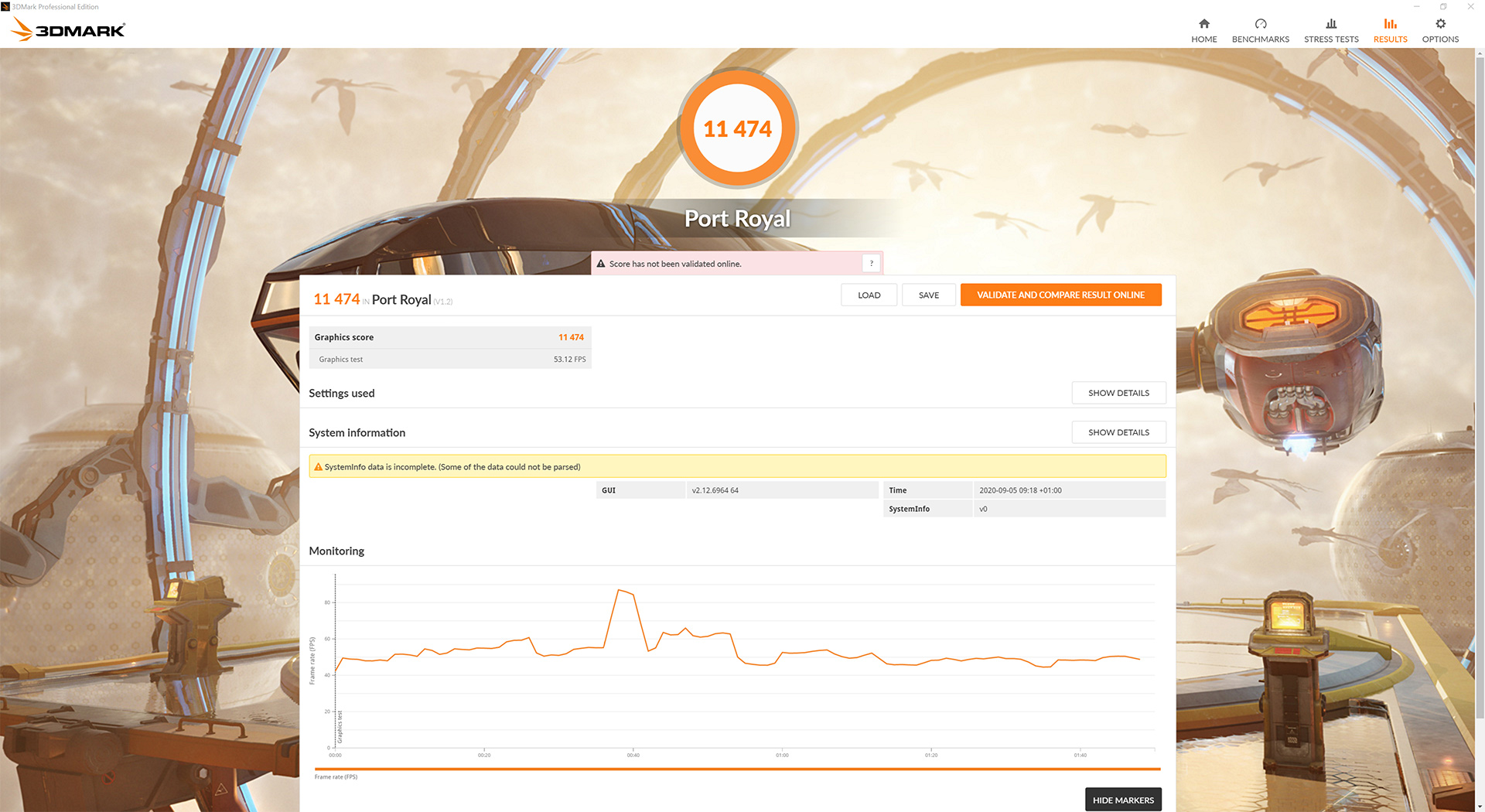The image size is (1485, 812).
Task: Click the SystemInfo incomplete warning icon
Action: coord(318,467)
